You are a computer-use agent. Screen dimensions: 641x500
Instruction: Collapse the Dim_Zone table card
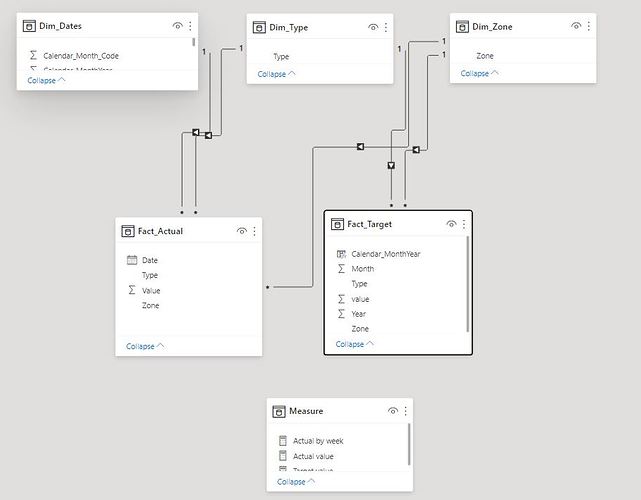[x=480, y=73]
